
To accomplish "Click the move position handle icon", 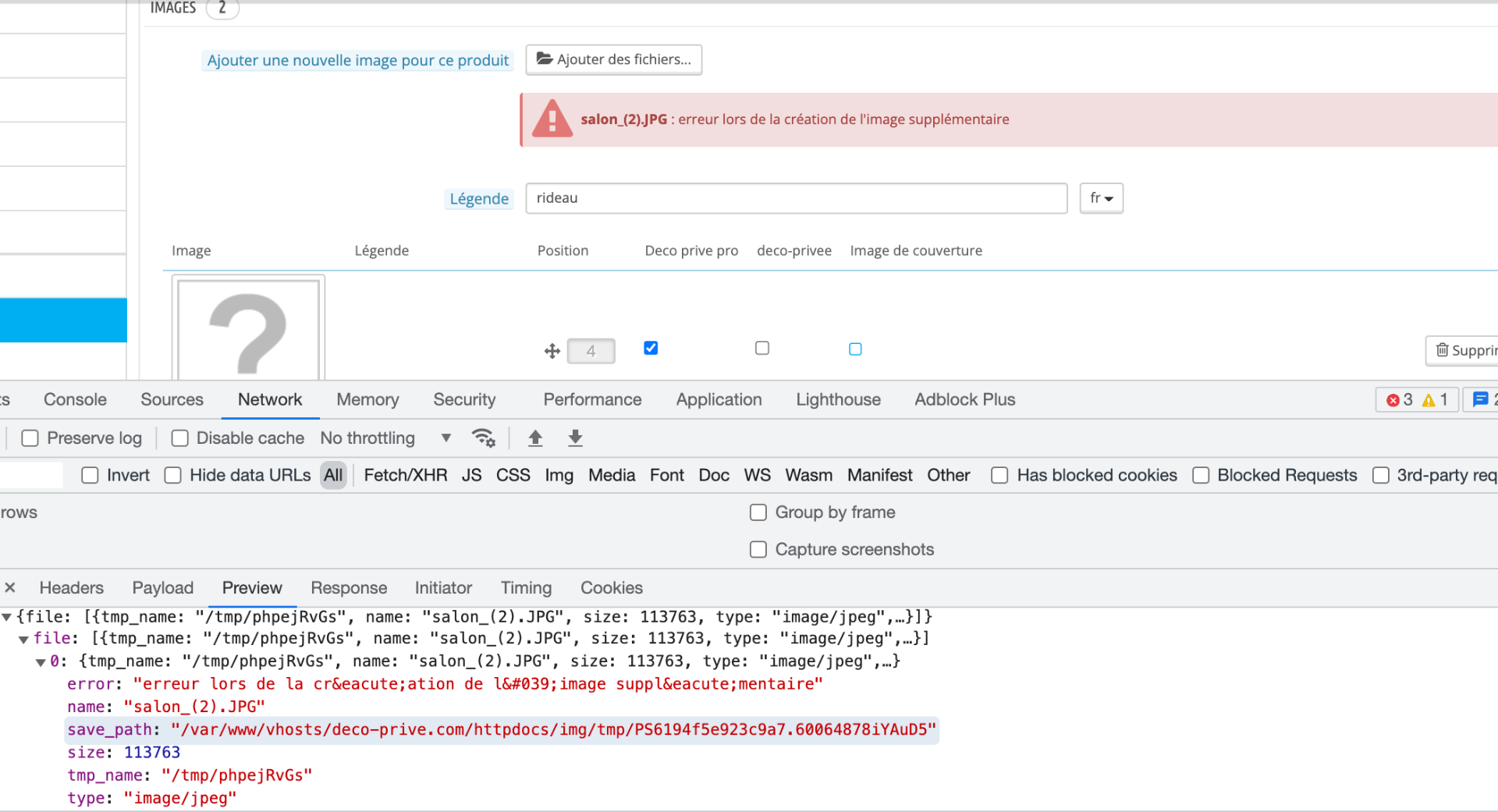I will (552, 351).
